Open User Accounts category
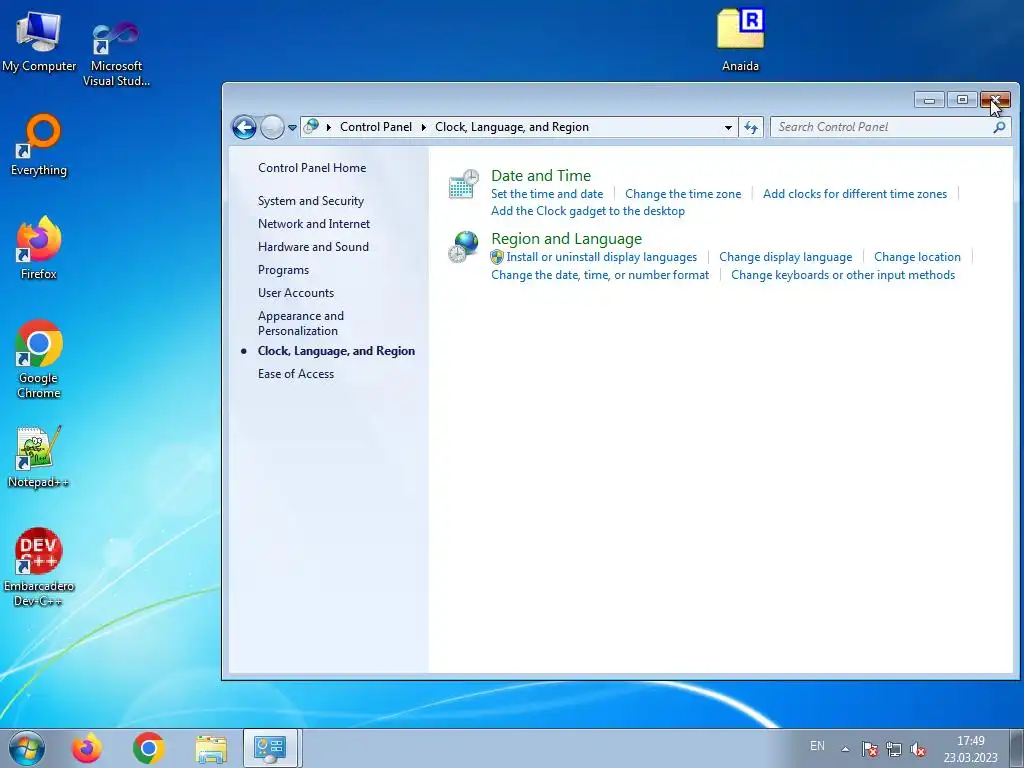The height and width of the screenshot is (768, 1024). pyautogui.click(x=296, y=293)
